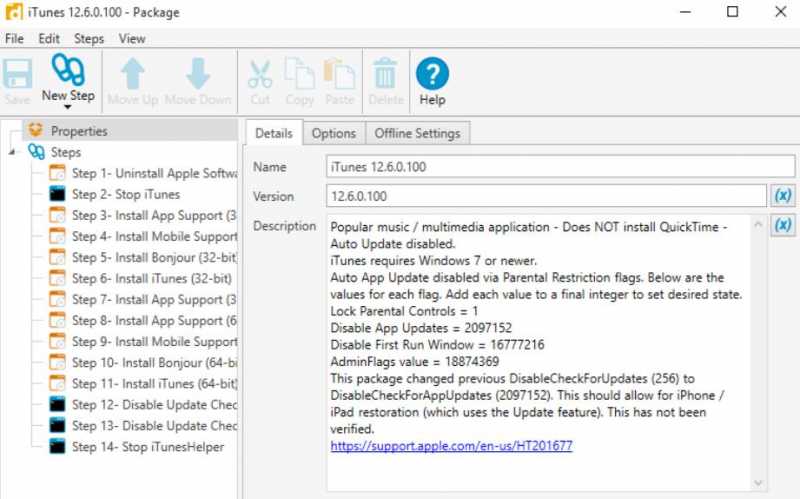Image resolution: width=800 pixels, height=499 pixels.
Task: Click the Properties package icon in the tree
Action: click(35, 130)
